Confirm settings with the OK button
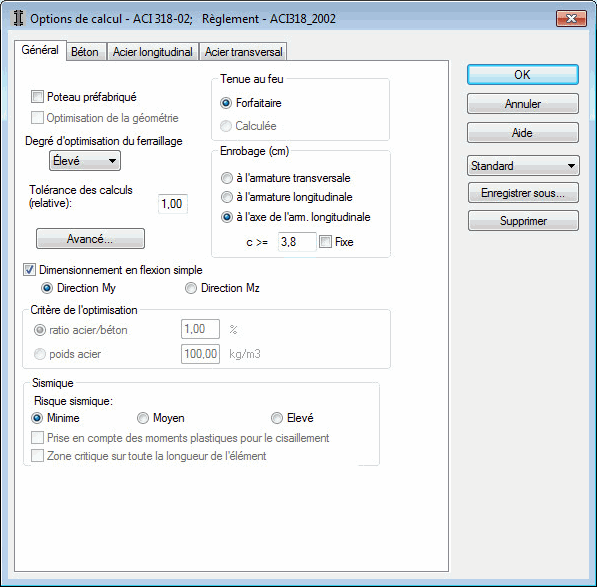Viewport: 597px width, 587px height. pos(523,75)
